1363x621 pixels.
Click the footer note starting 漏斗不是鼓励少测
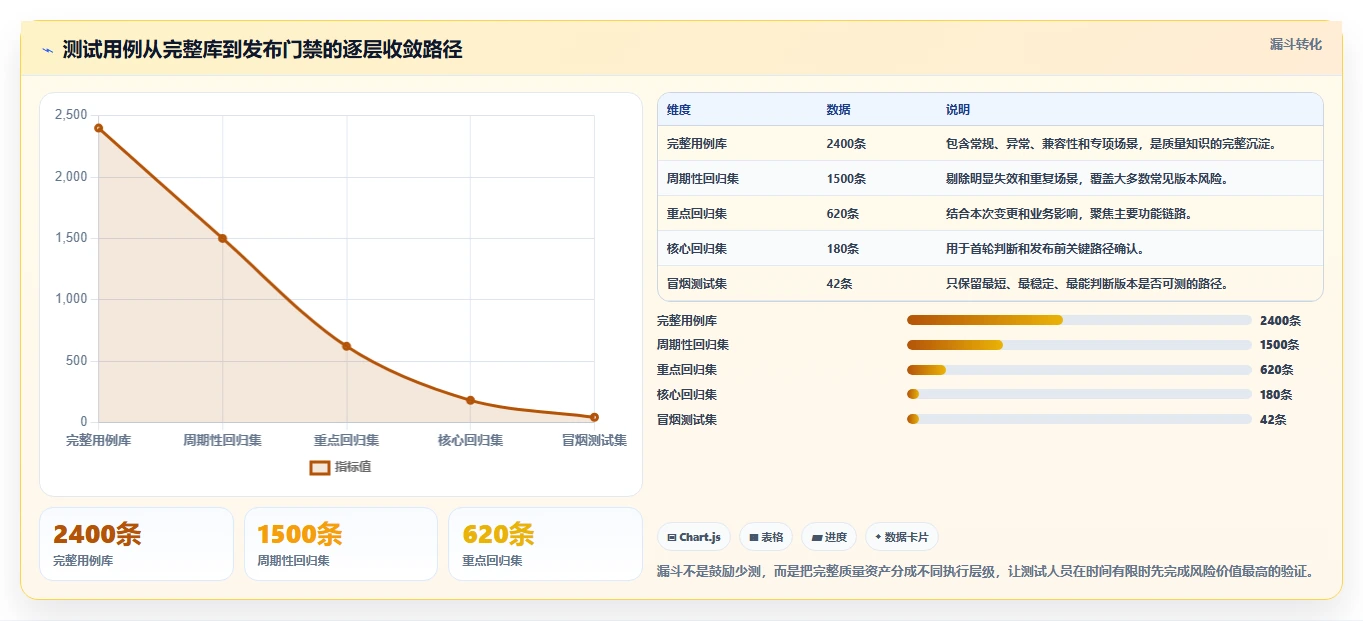point(985,572)
